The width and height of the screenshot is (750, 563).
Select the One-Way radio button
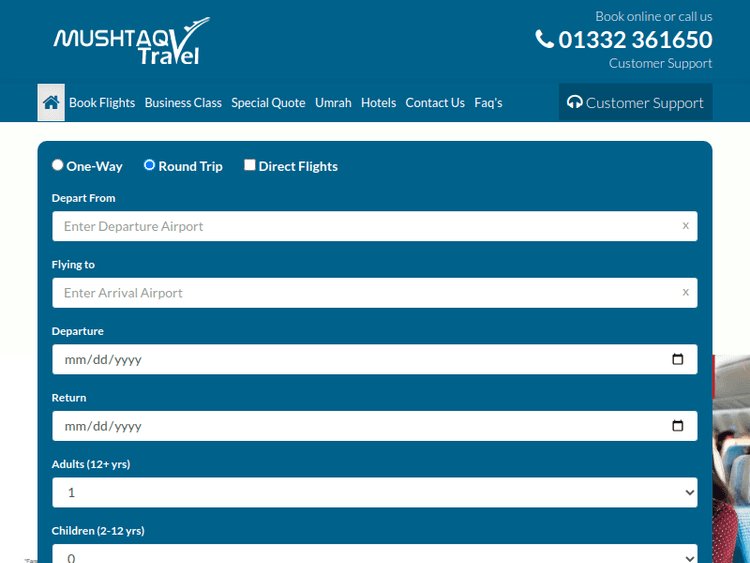[57, 165]
